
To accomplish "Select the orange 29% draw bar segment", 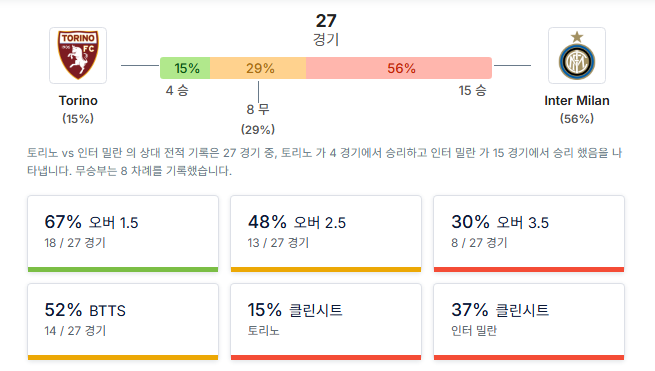I will coord(258,68).
